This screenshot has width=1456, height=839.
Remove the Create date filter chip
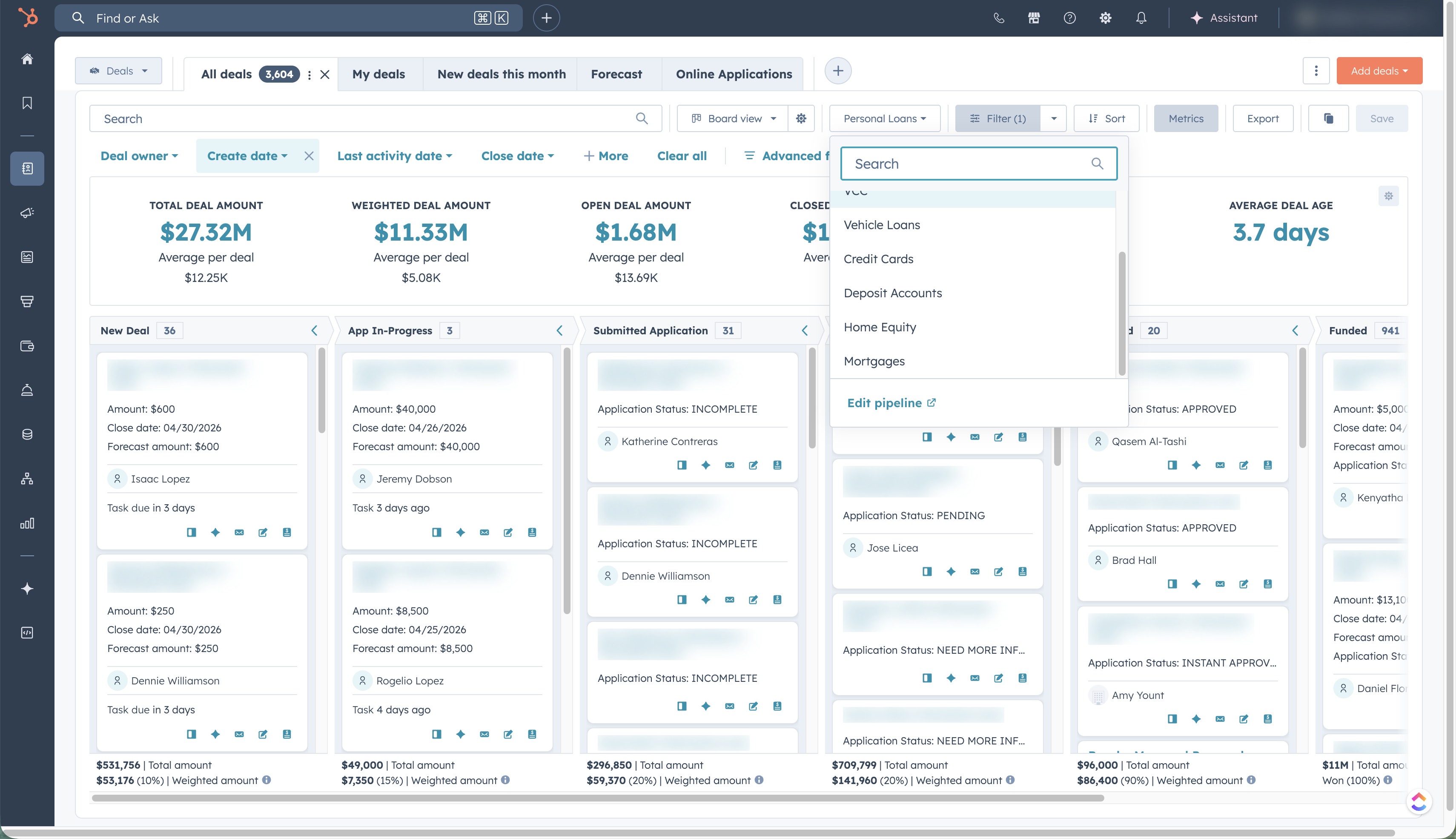point(309,155)
